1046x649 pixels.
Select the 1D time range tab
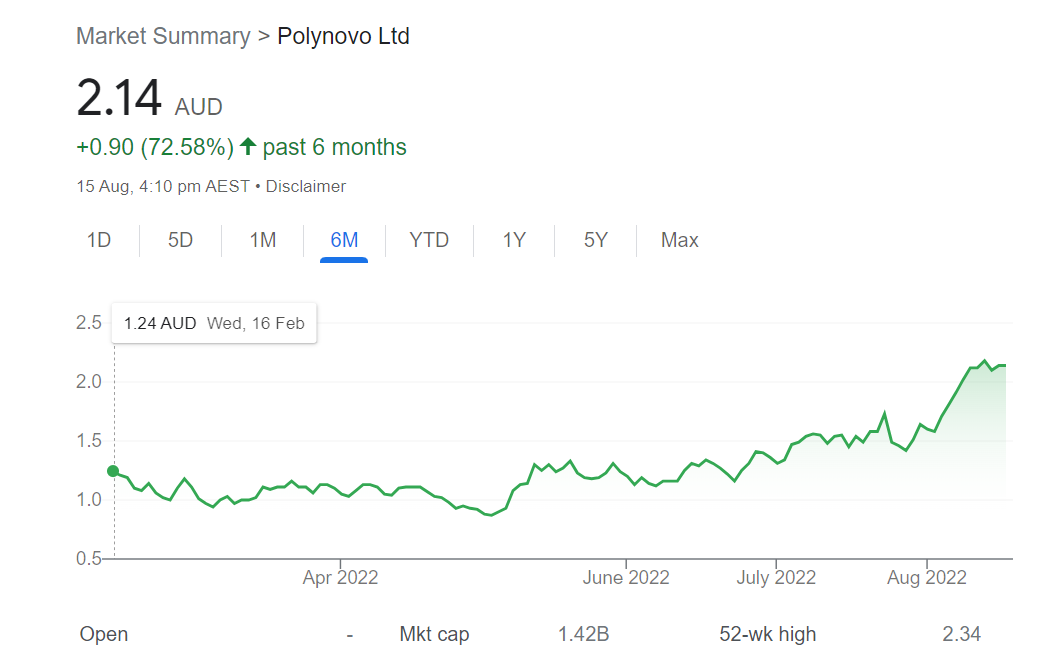tap(99, 240)
